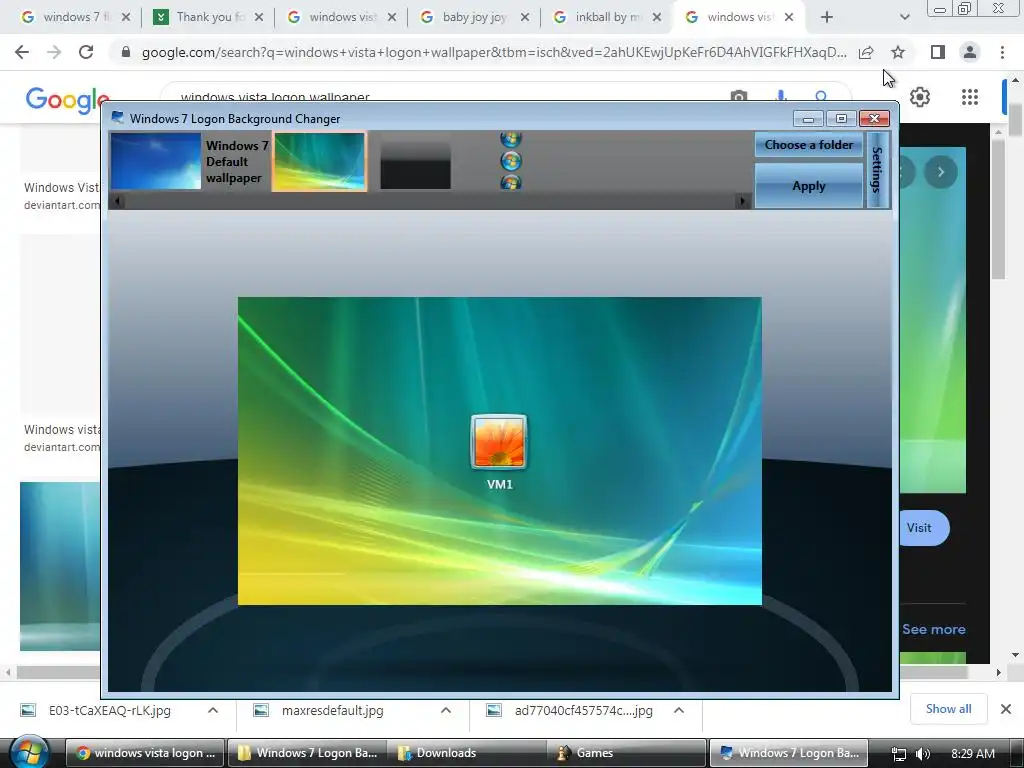Viewport: 1024px width, 768px height.
Task: Switch to the first 'windows 7' tab
Action: click(x=76, y=17)
